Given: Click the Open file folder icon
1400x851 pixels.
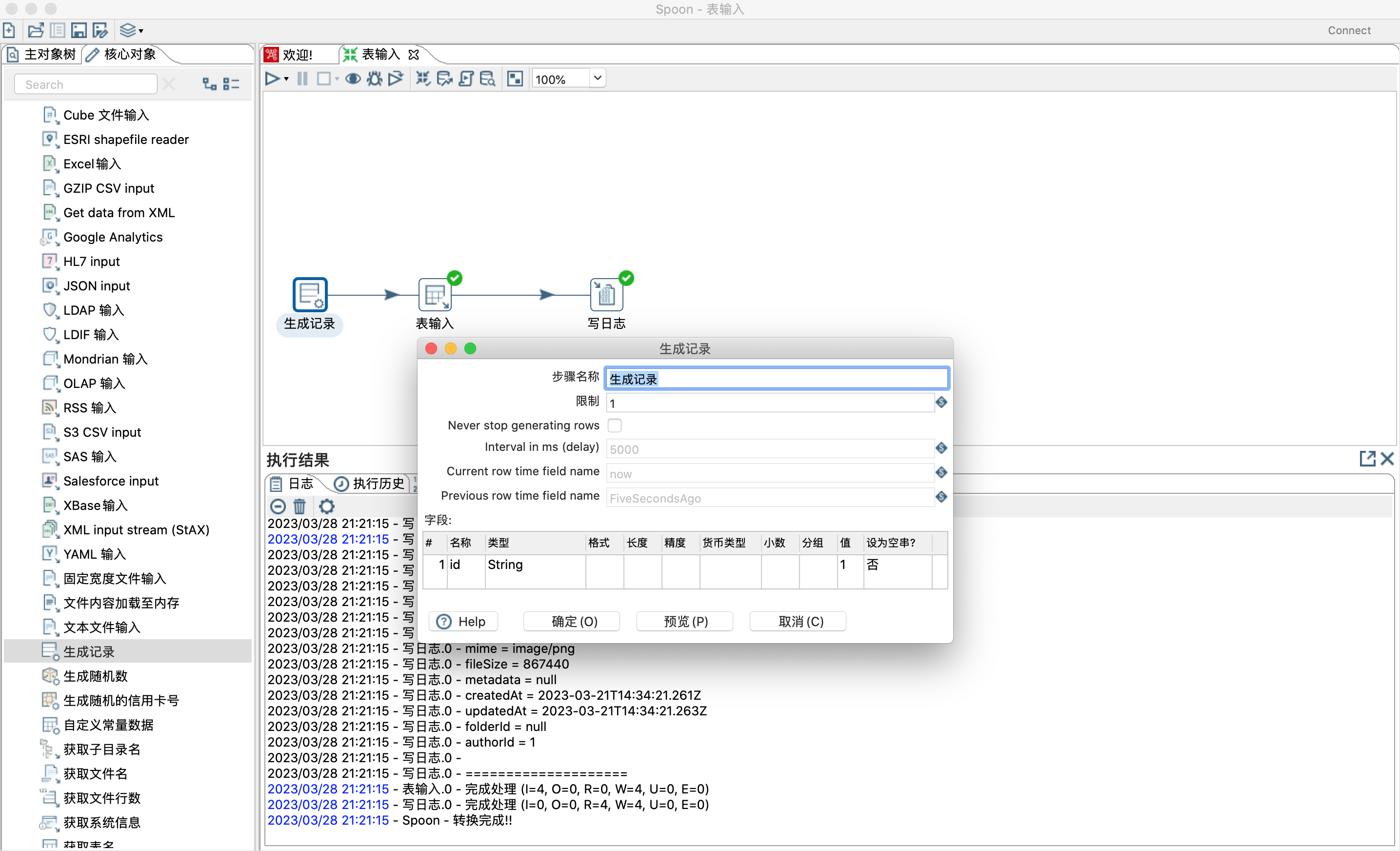Looking at the screenshot, I should 35,30.
